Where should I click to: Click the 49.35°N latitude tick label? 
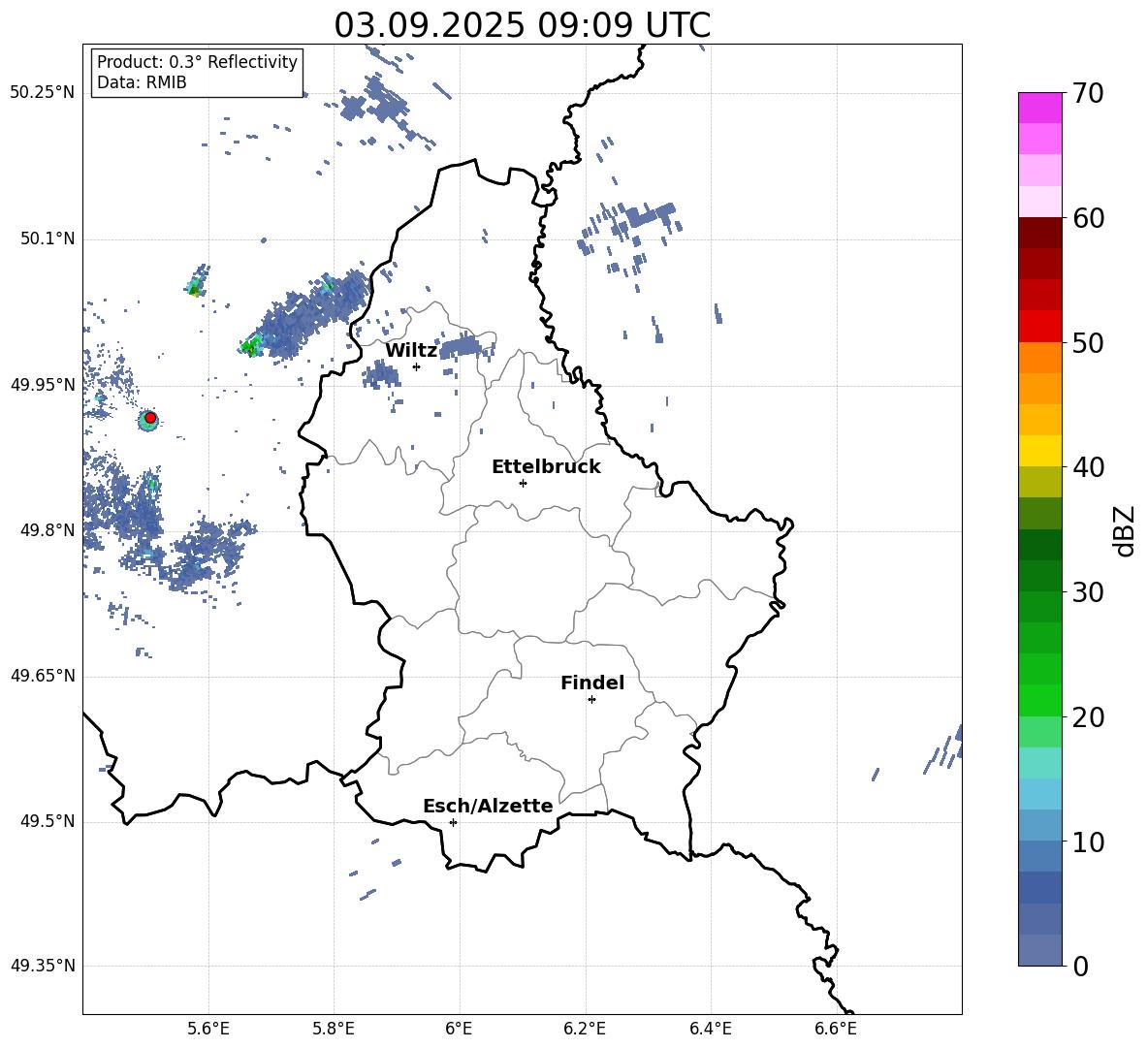43,966
